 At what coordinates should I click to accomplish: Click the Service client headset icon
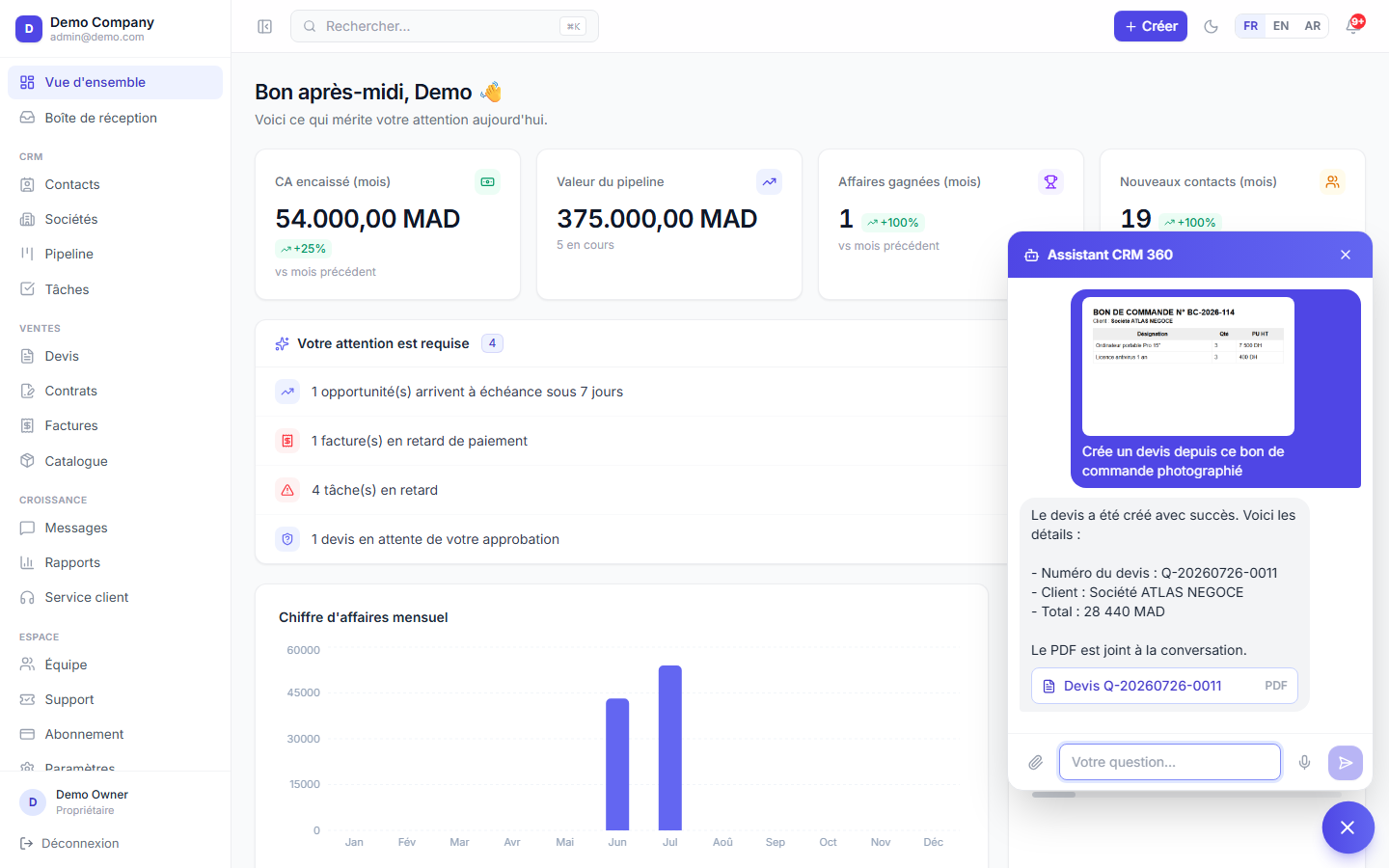point(27,597)
